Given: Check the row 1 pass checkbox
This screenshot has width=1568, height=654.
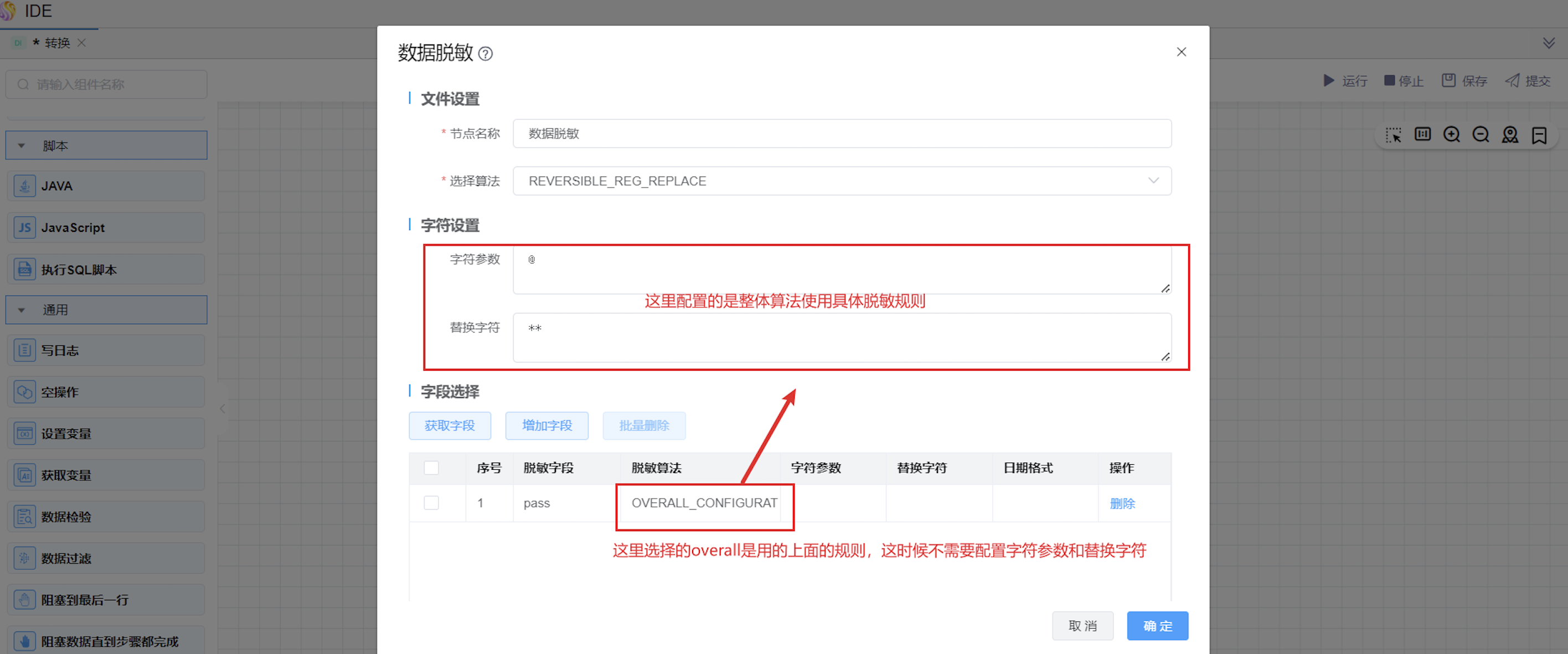Looking at the screenshot, I should (x=431, y=503).
